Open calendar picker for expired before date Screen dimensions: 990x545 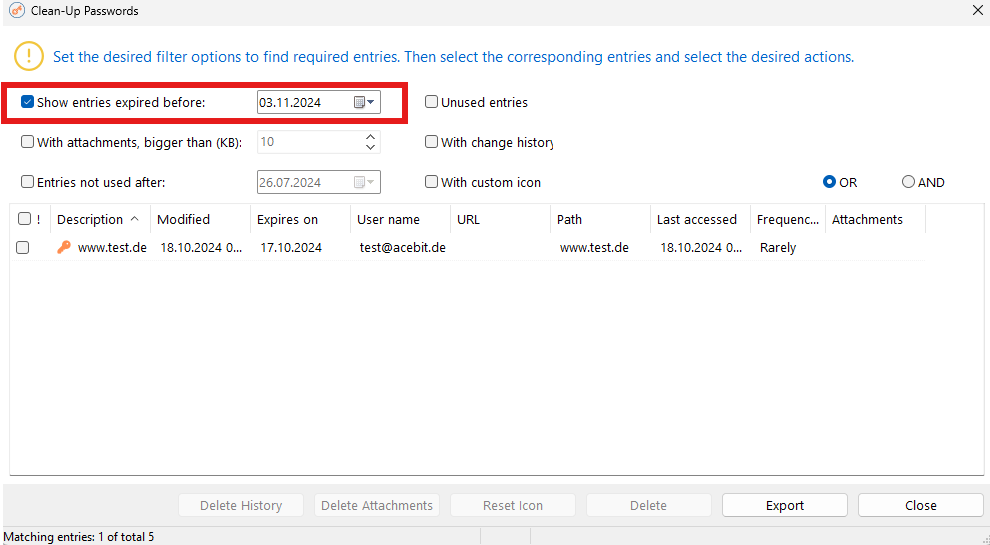point(364,102)
